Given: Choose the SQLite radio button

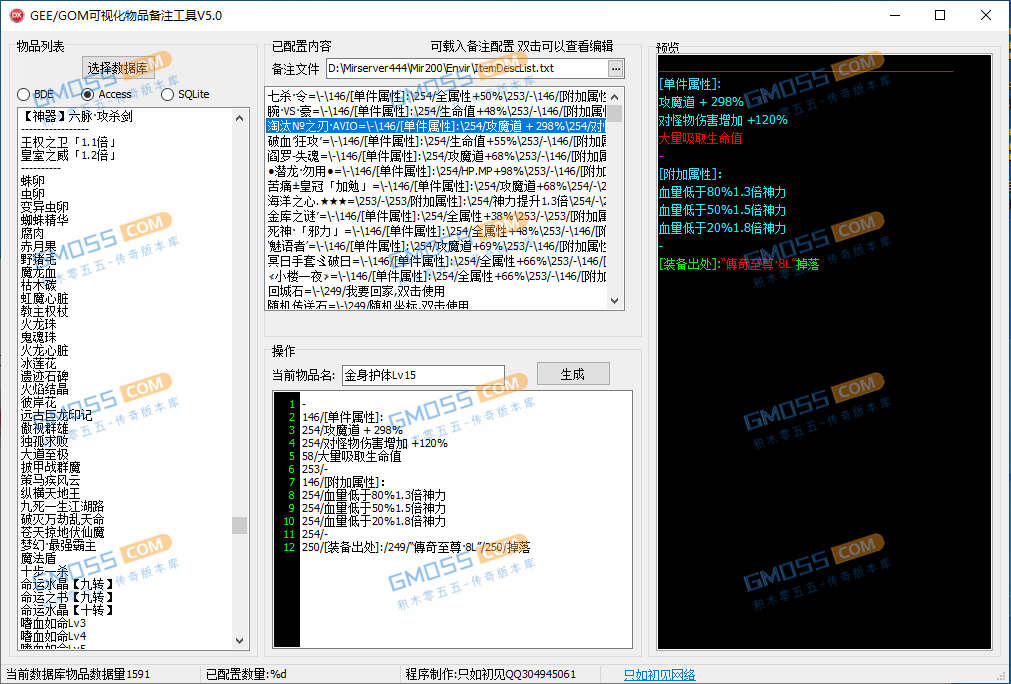Looking at the screenshot, I should [x=186, y=94].
